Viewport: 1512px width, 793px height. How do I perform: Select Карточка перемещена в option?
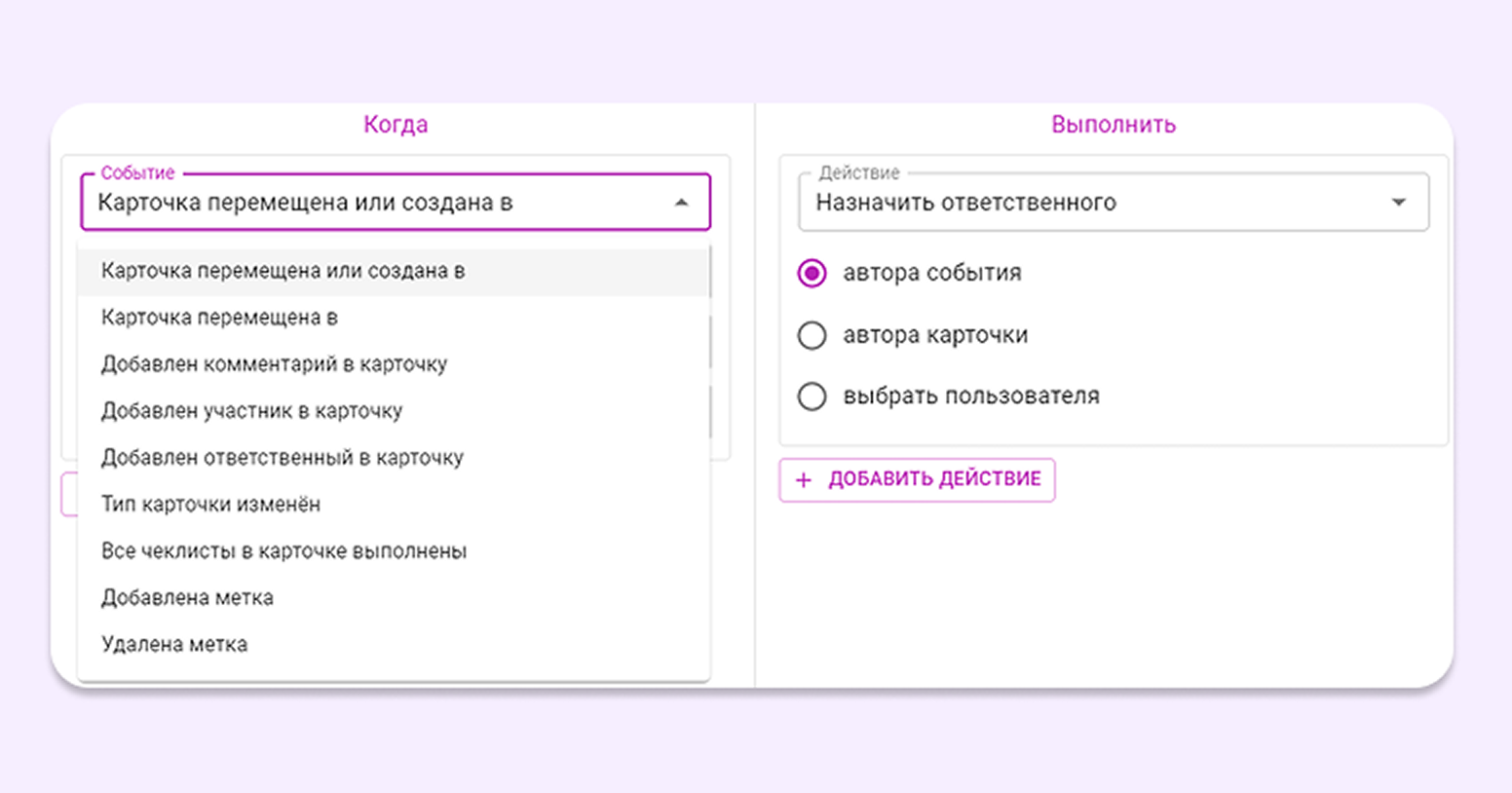click(219, 318)
